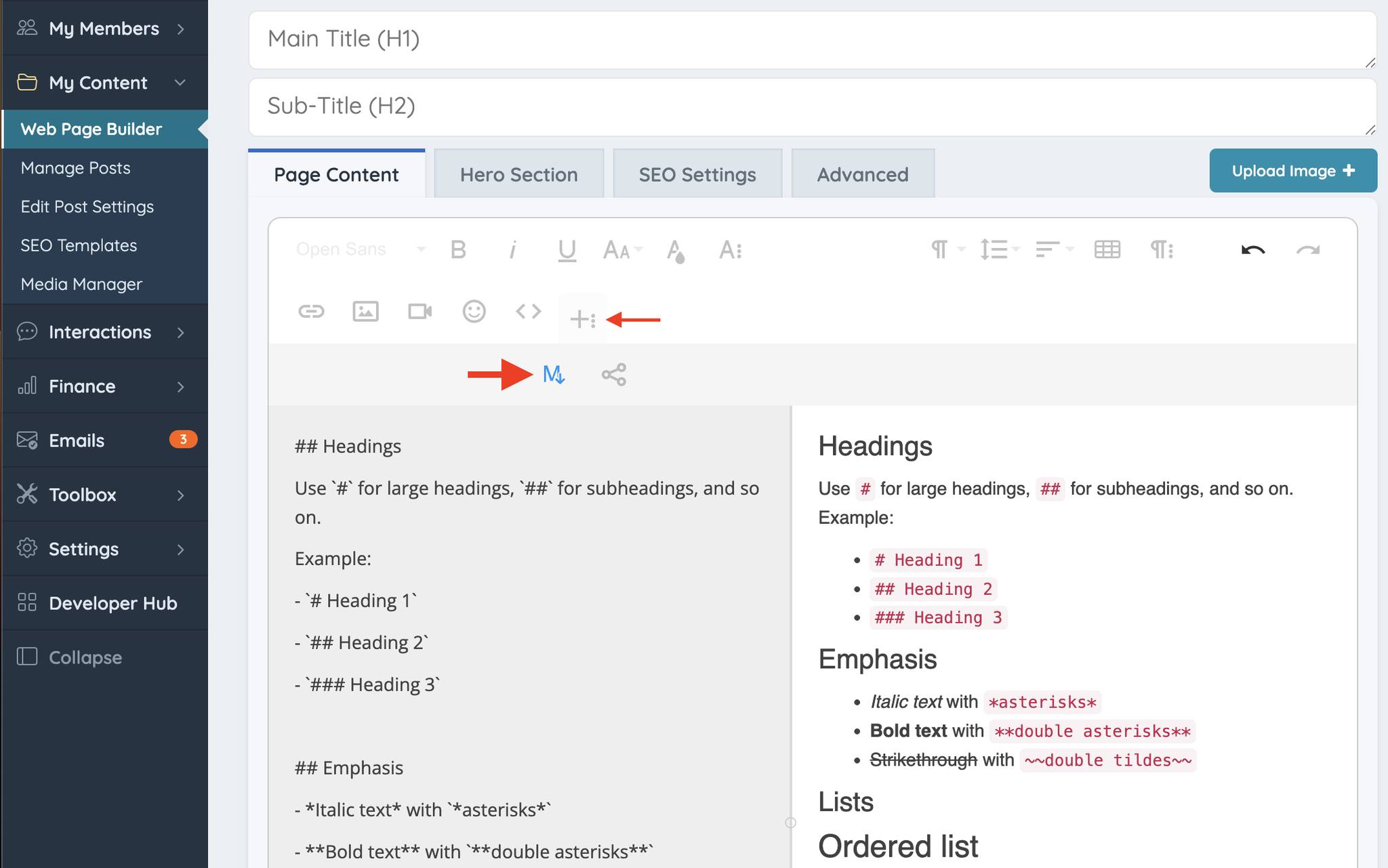This screenshot has width=1388, height=868.
Task: Click the share icon beside Markdown
Action: click(613, 374)
